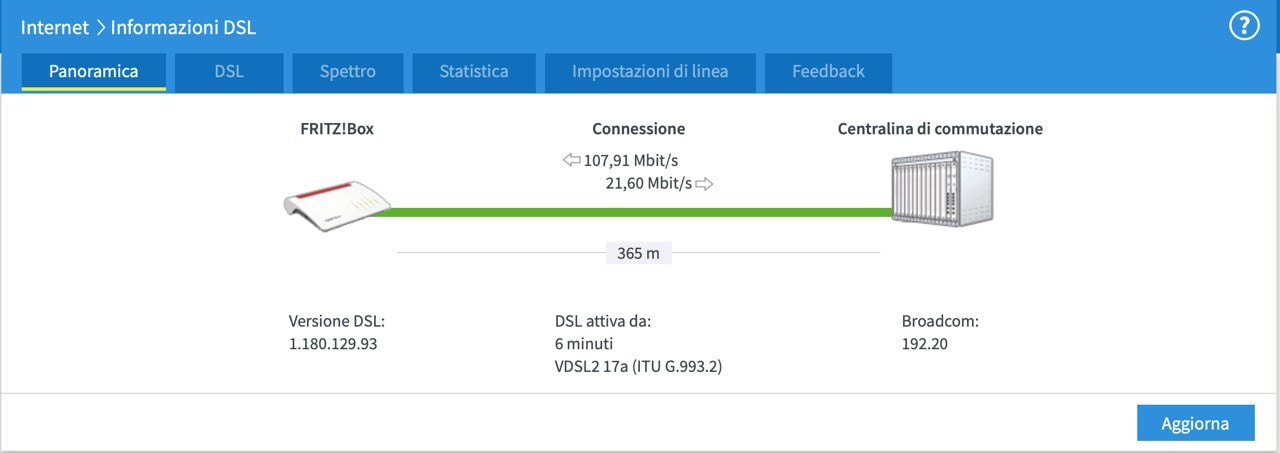Click the FRITZ!Box router image

(332, 205)
